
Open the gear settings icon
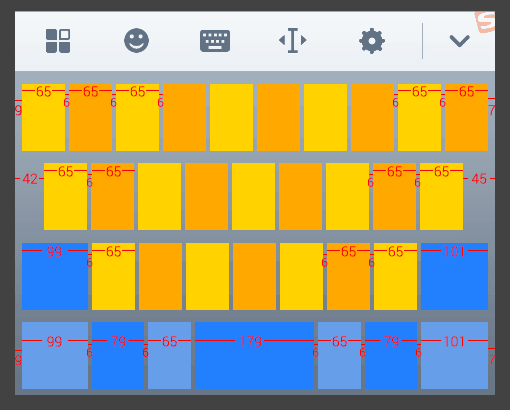click(x=372, y=41)
